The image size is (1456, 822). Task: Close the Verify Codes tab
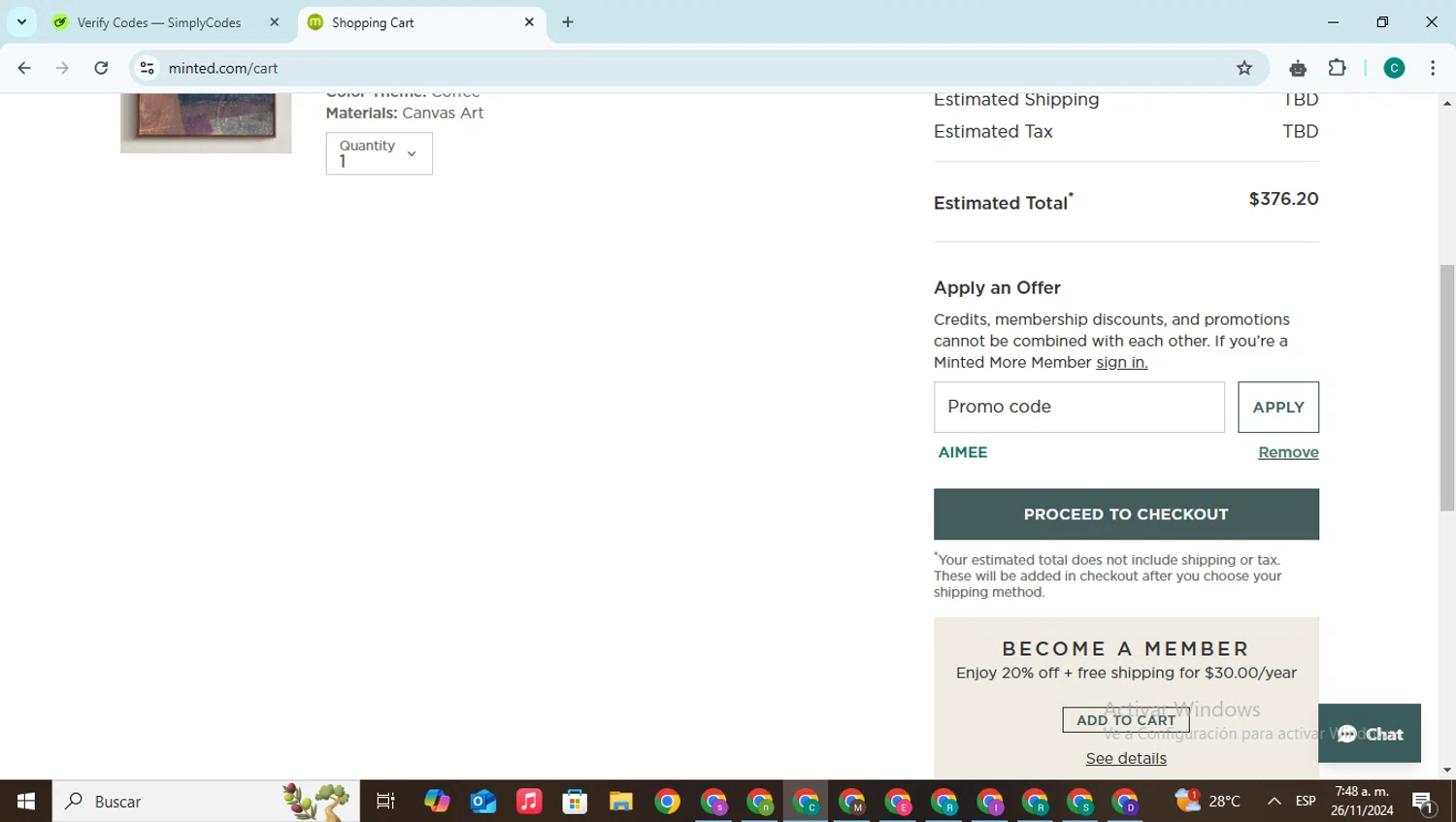(x=275, y=21)
